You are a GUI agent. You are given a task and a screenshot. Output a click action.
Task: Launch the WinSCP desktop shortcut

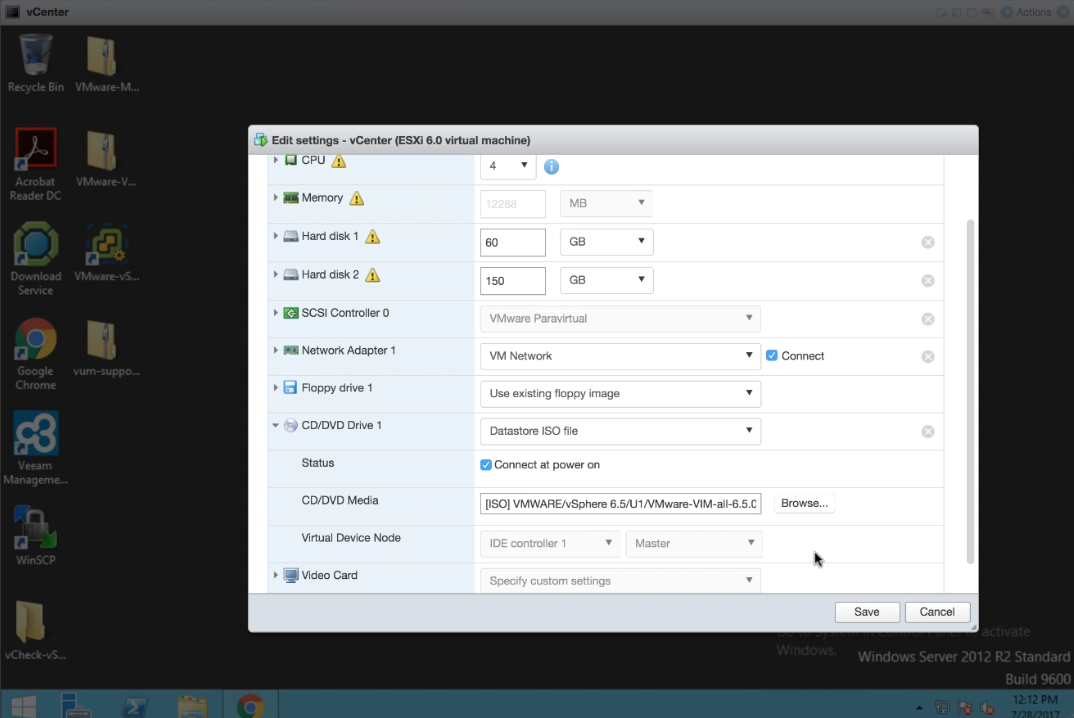[x=35, y=536]
